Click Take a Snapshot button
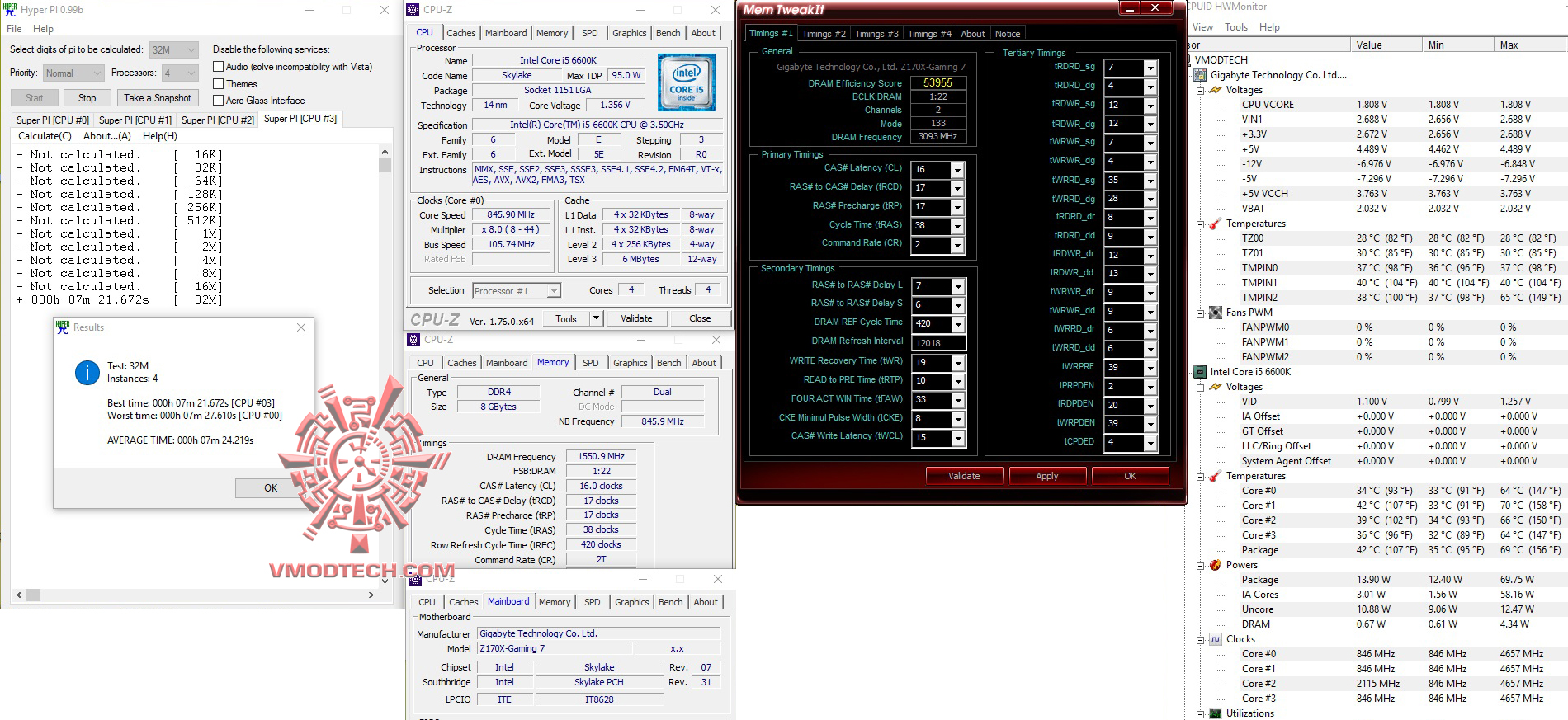 coord(158,98)
